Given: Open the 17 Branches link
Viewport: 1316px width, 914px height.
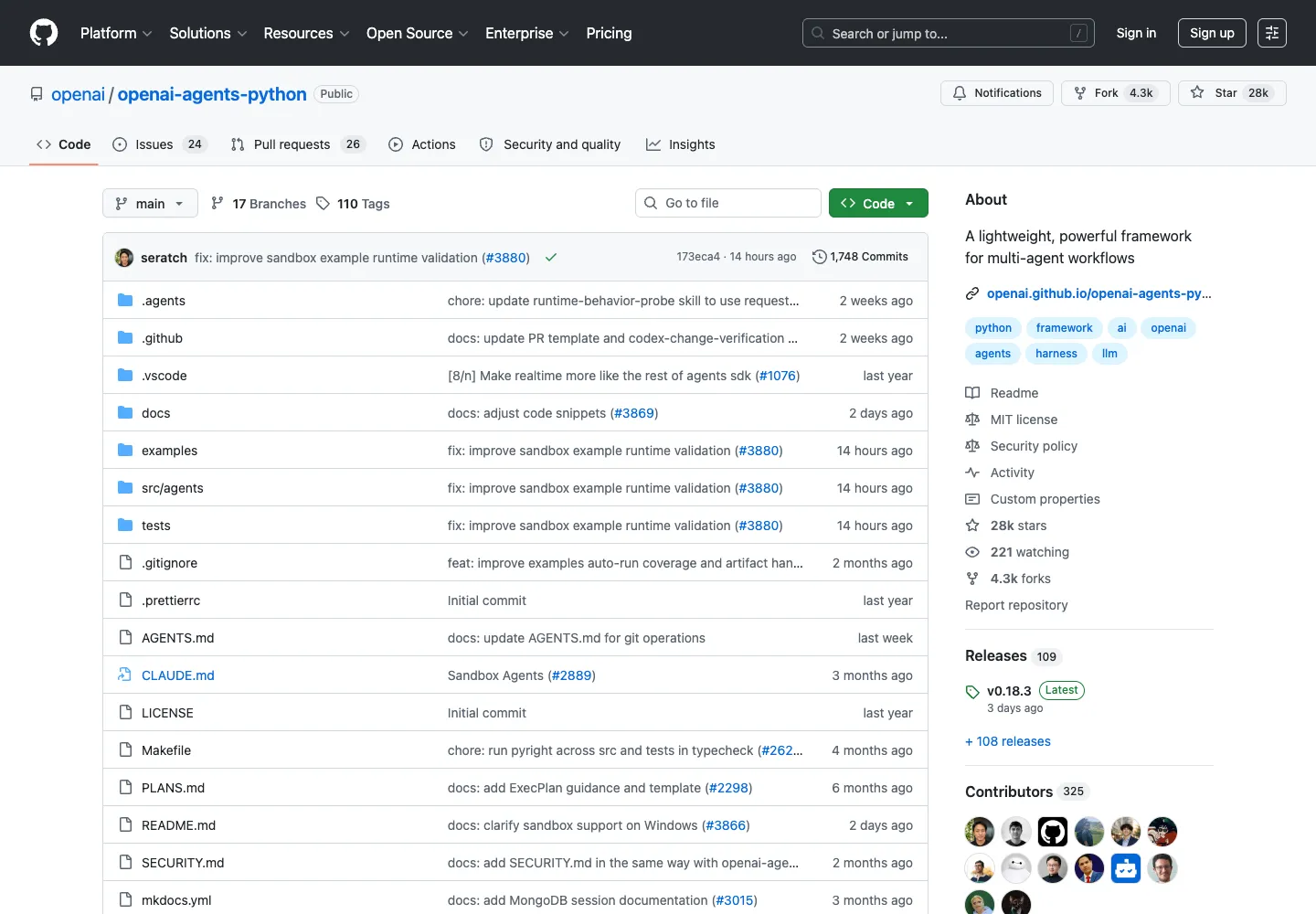Looking at the screenshot, I should [x=259, y=204].
